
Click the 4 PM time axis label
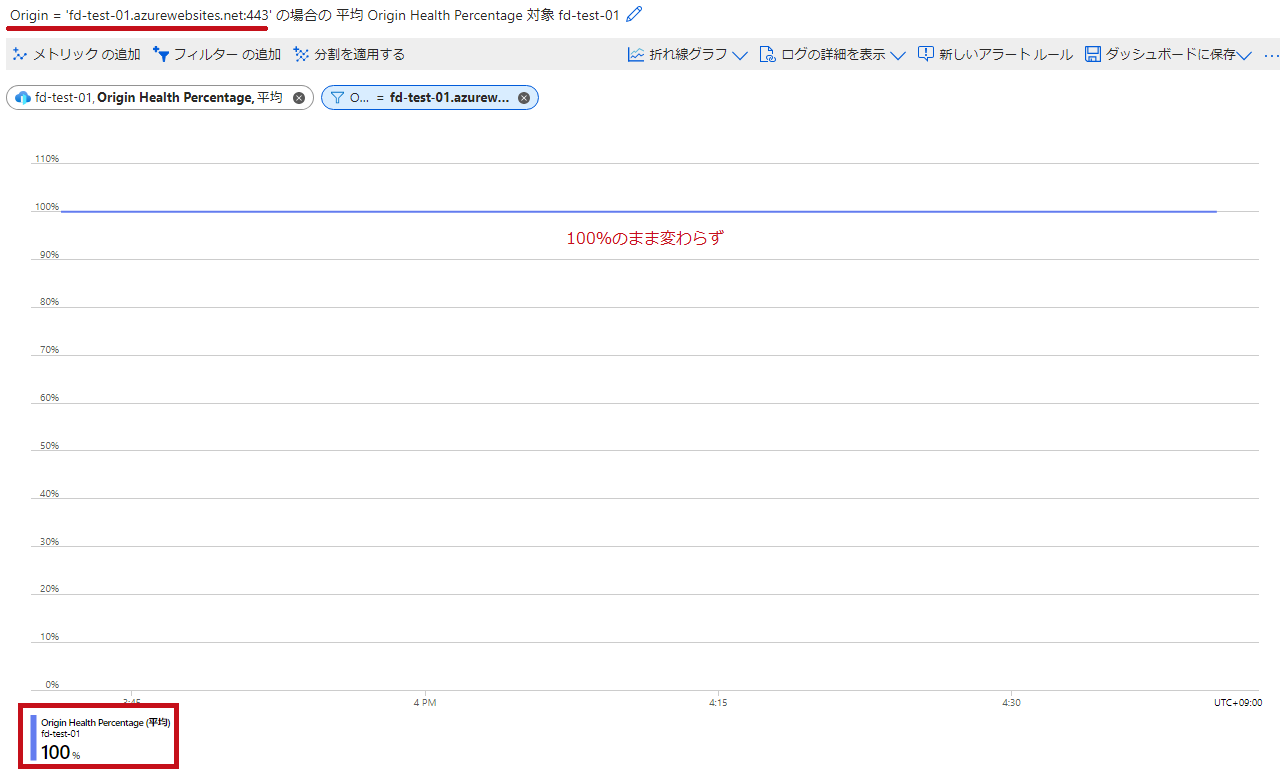click(x=425, y=703)
